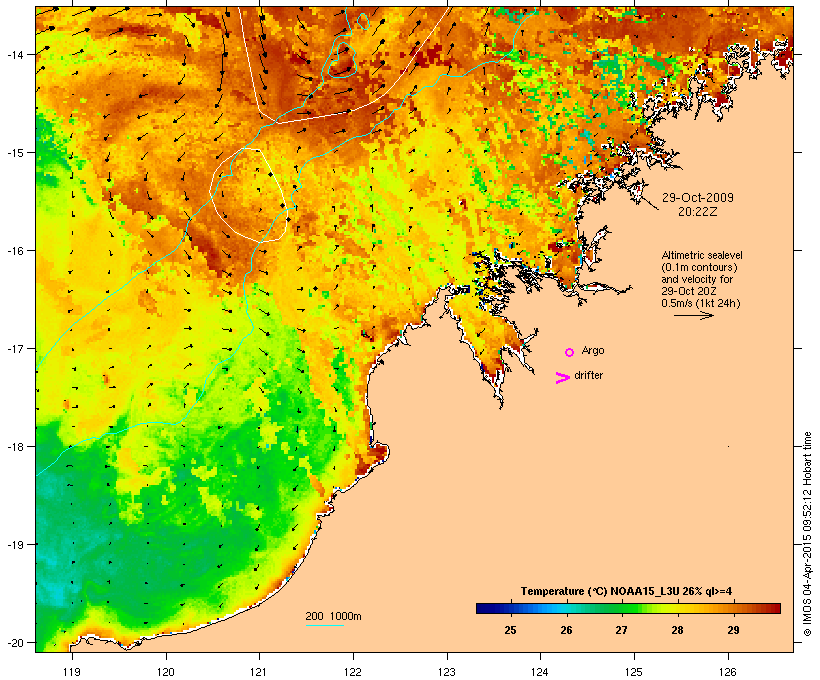This screenshot has height=680, width=820.
Task: Click the longitude label 119
Action: click(x=72, y=672)
